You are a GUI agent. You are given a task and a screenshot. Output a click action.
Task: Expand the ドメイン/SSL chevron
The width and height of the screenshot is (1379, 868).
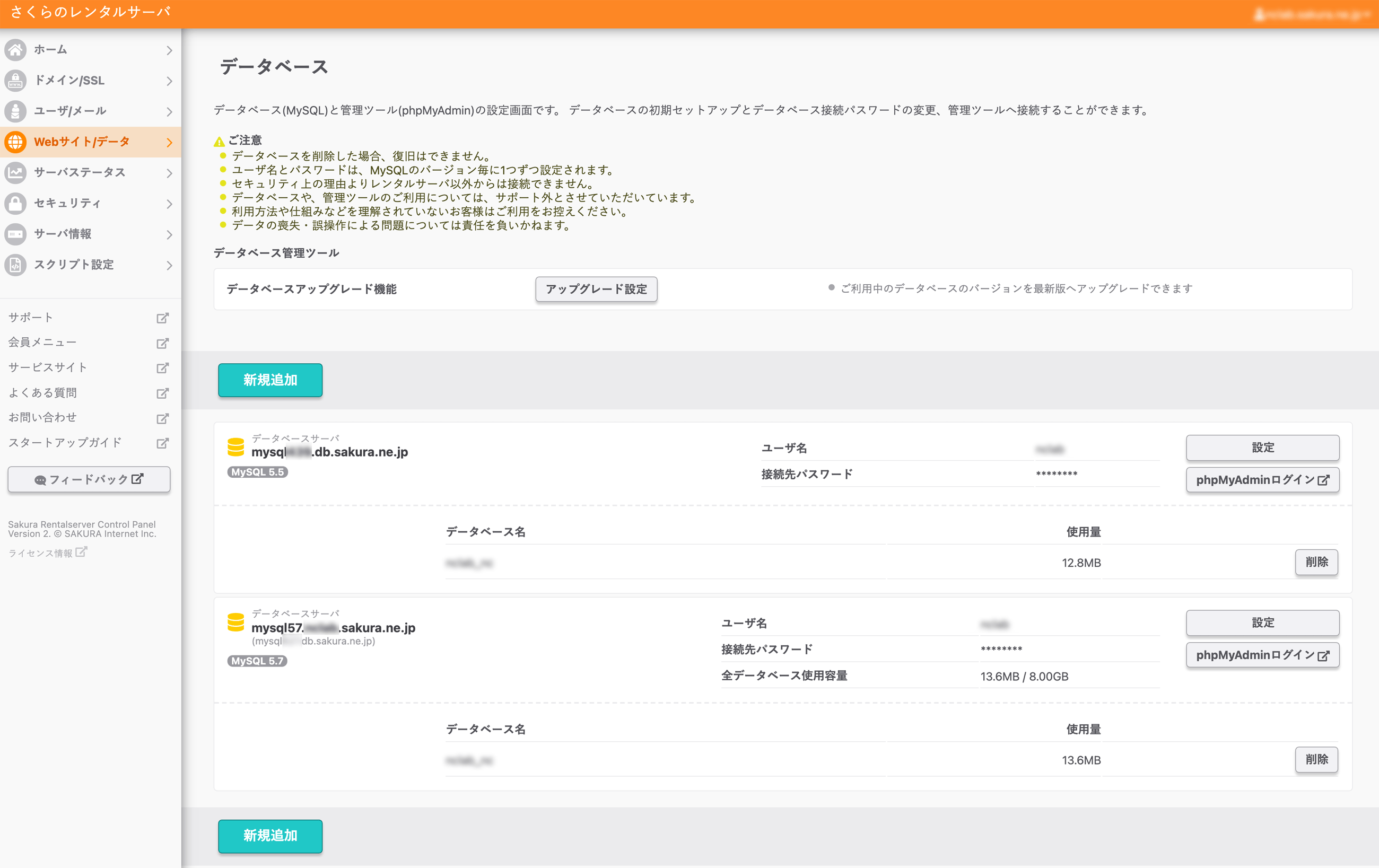(x=169, y=81)
